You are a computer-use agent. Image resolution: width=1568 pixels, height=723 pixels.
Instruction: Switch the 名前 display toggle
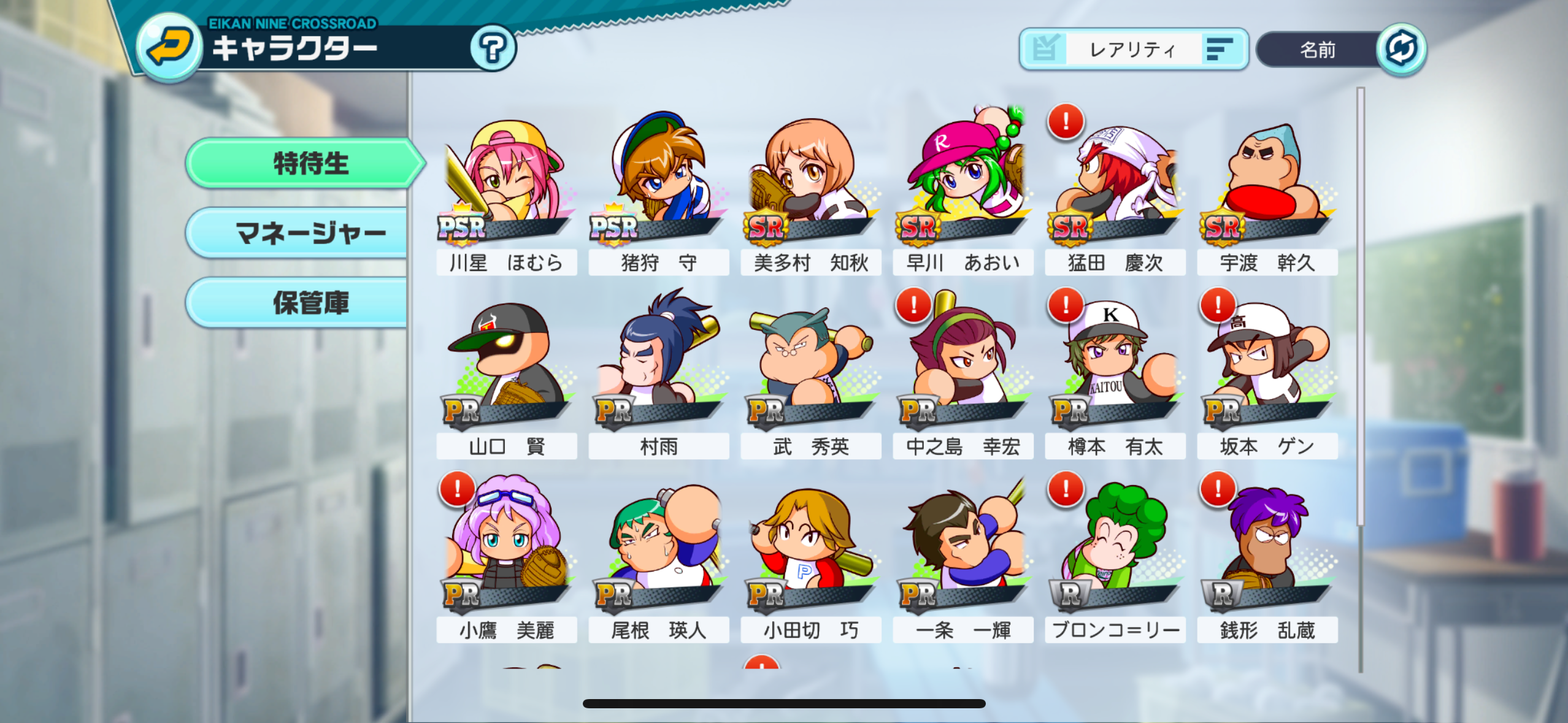point(1317,50)
